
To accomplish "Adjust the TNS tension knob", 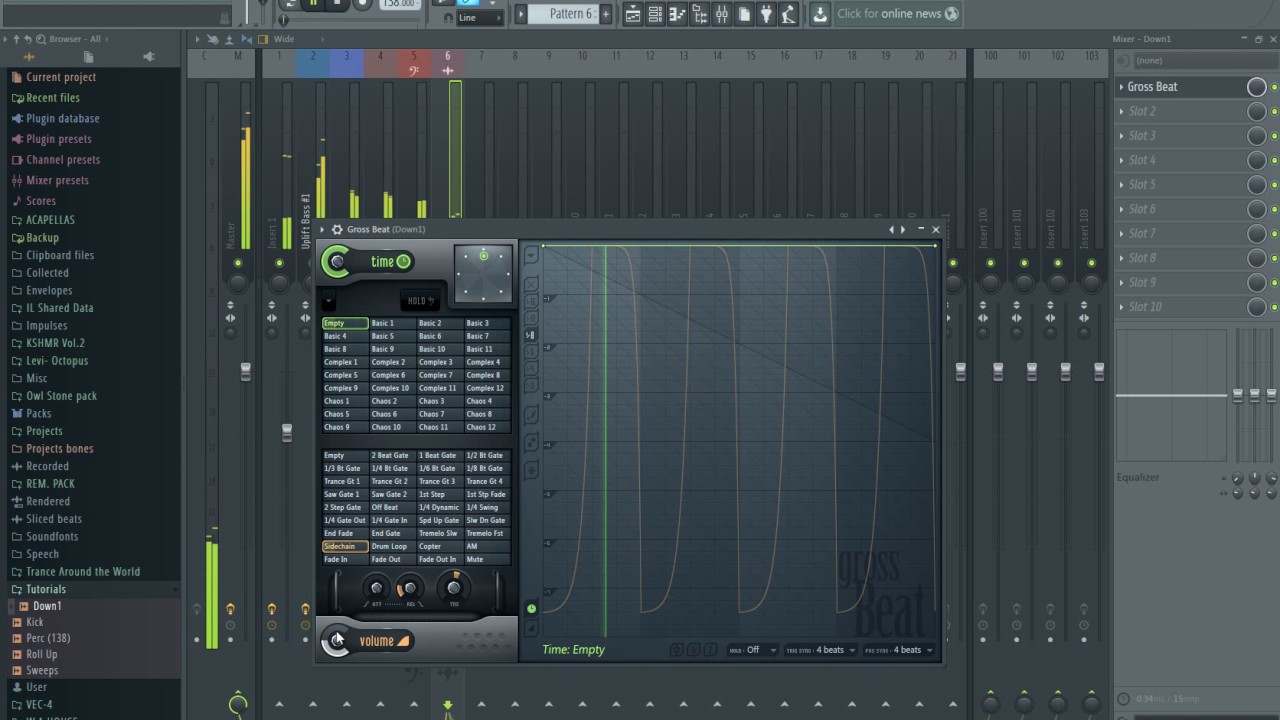I will (x=454, y=588).
